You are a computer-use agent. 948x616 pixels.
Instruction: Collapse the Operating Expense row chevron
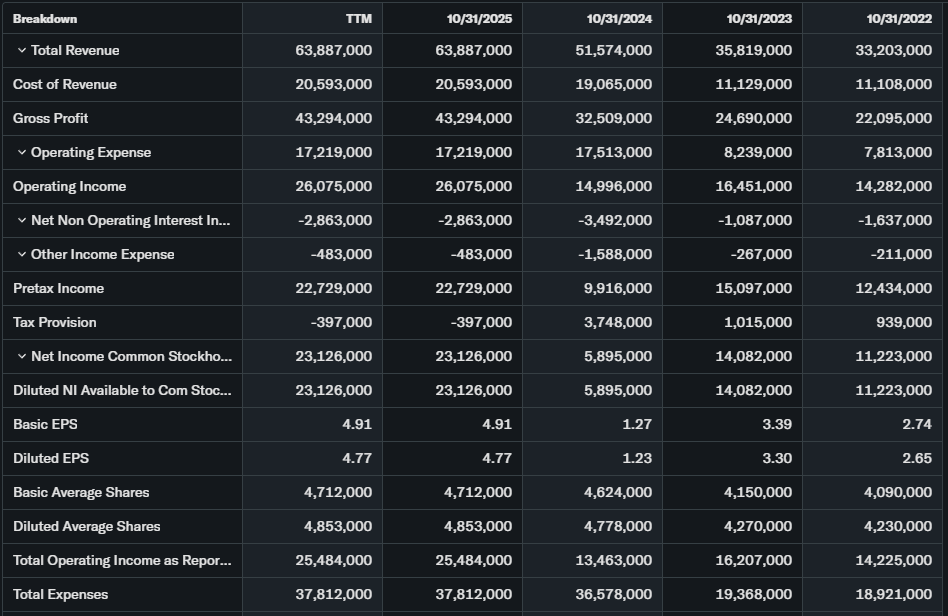[x=21, y=153]
